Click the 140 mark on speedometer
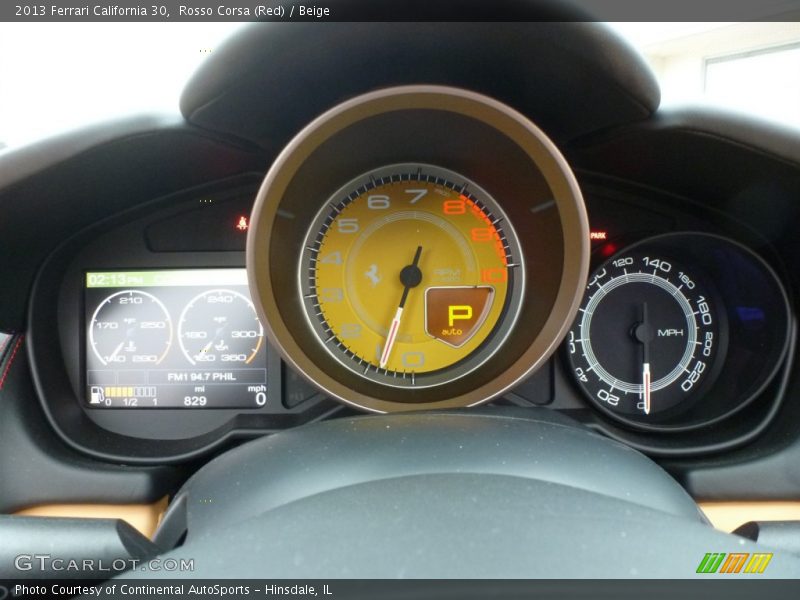This screenshot has height=600, width=800. (x=656, y=264)
